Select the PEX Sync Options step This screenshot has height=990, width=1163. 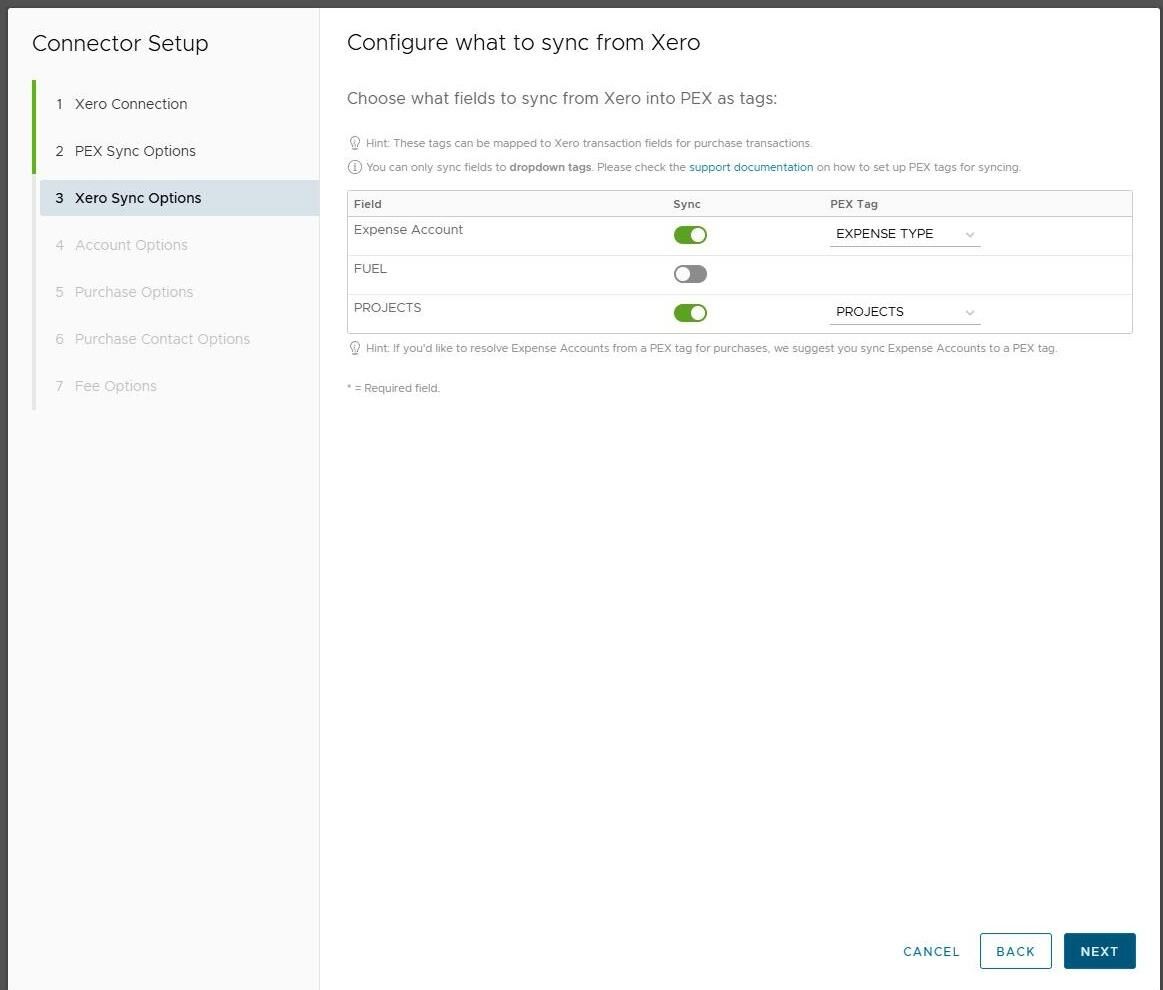click(x=135, y=151)
